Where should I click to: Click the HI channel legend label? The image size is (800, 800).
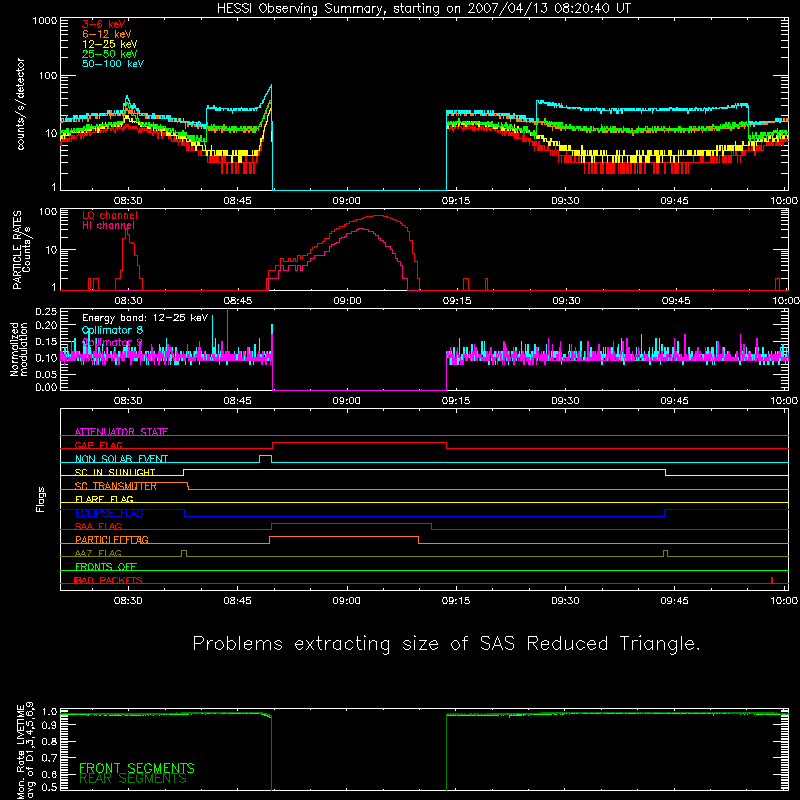click(109, 226)
